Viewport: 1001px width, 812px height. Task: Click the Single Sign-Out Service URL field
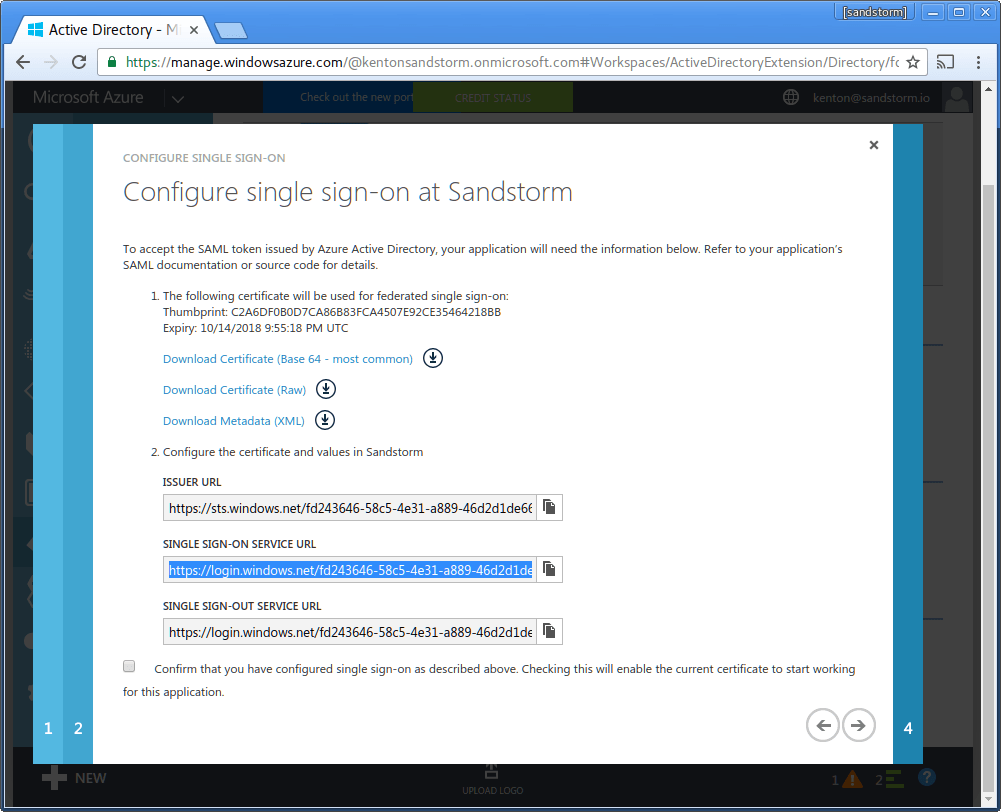point(350,631)
